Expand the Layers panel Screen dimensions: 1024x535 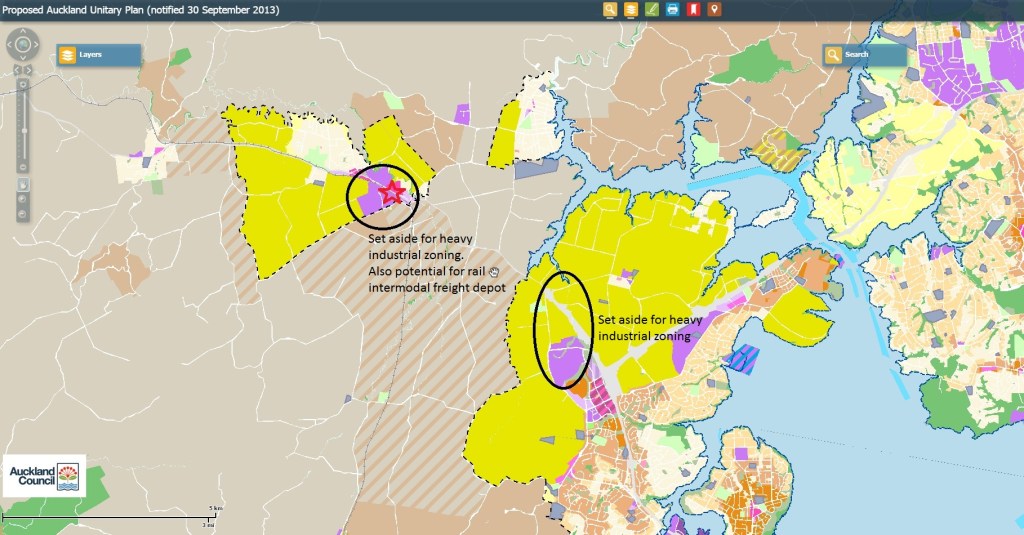tap(97, 55)
